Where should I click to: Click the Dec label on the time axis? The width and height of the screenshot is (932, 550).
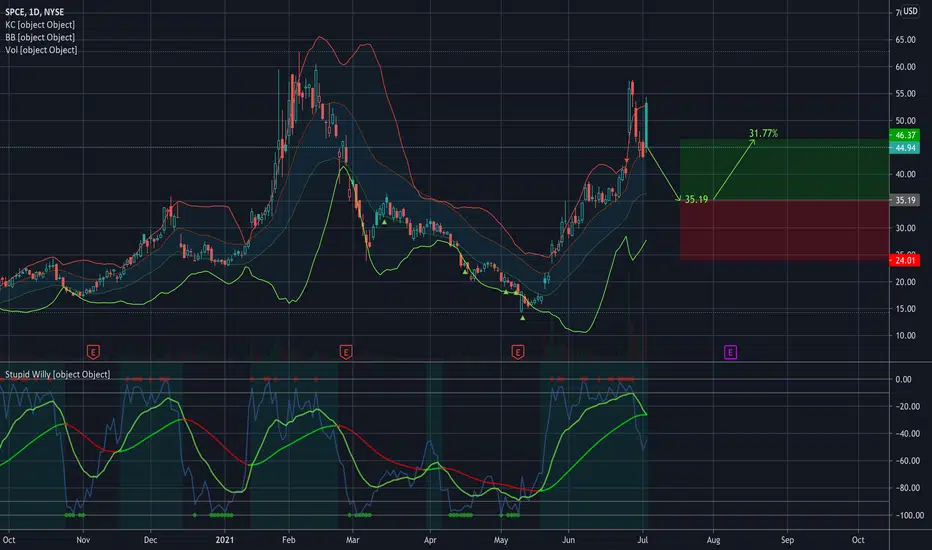150,540
